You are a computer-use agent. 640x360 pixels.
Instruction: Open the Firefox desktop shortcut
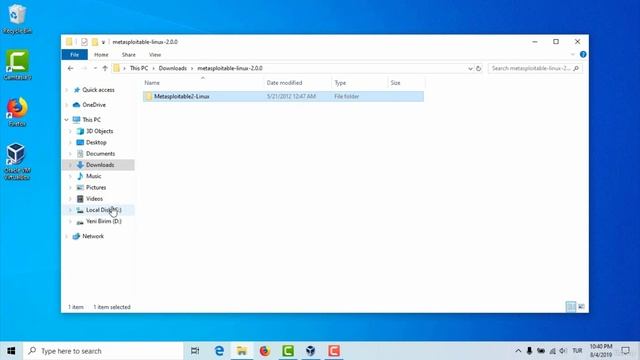tap(17, 112)
